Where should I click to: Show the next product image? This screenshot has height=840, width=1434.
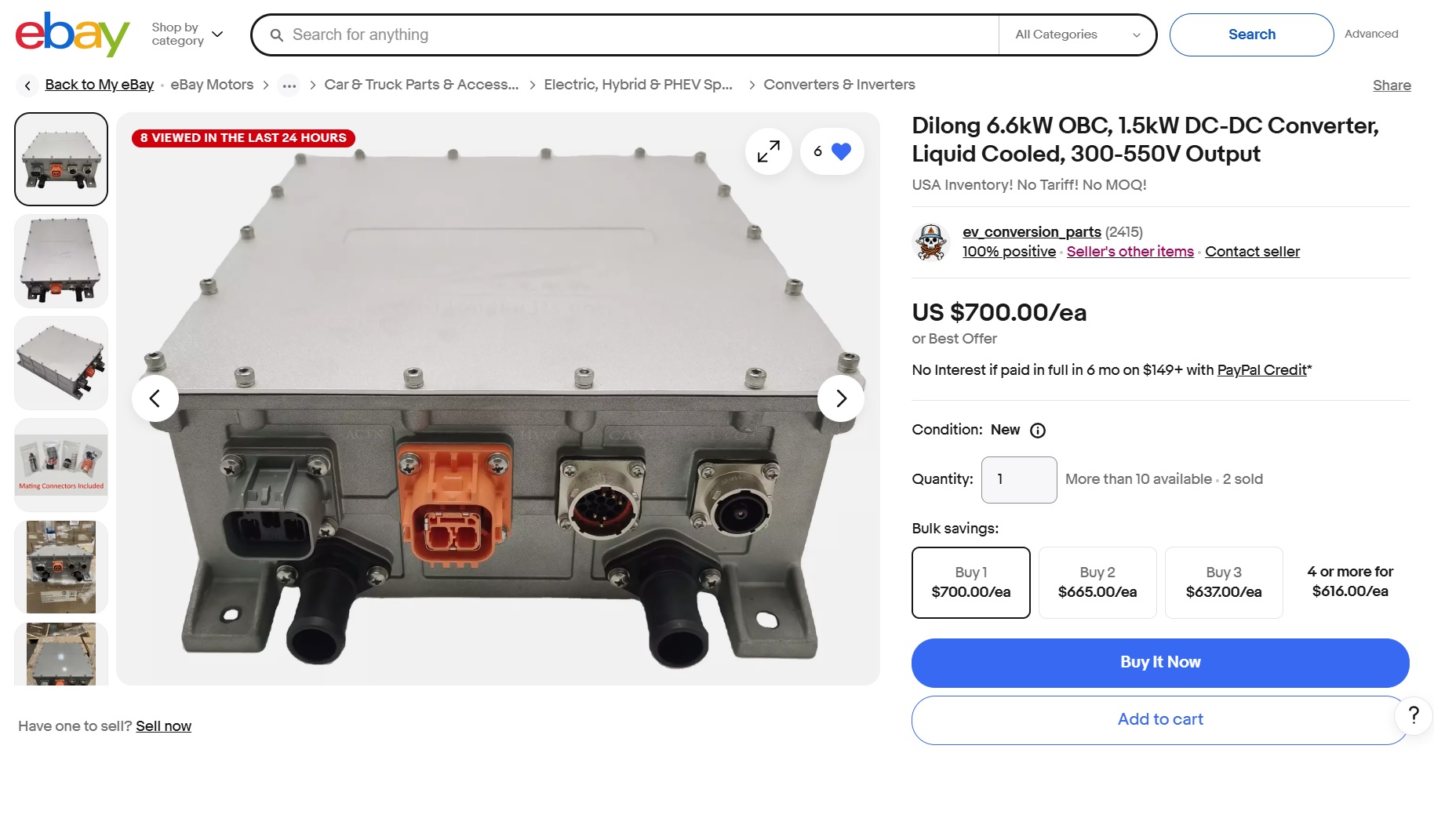click(x=840, y=398)
